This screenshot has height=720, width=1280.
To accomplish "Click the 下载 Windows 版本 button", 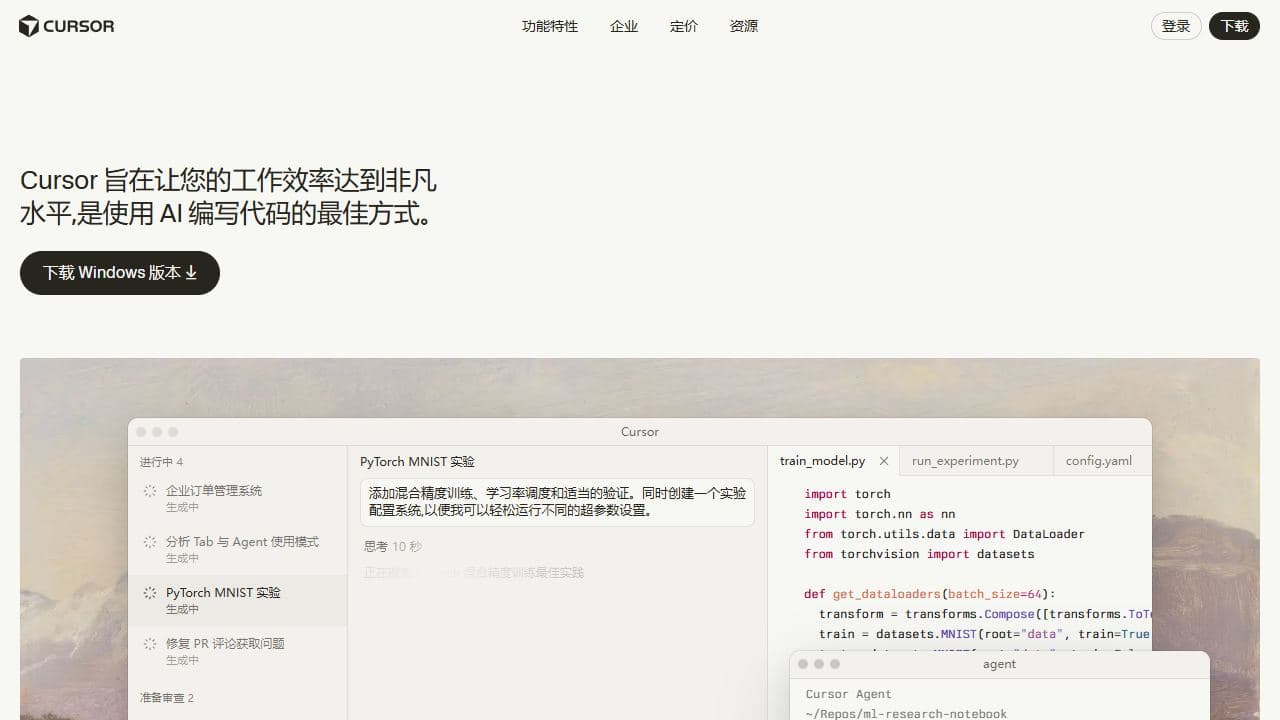I will coord(119,272).
